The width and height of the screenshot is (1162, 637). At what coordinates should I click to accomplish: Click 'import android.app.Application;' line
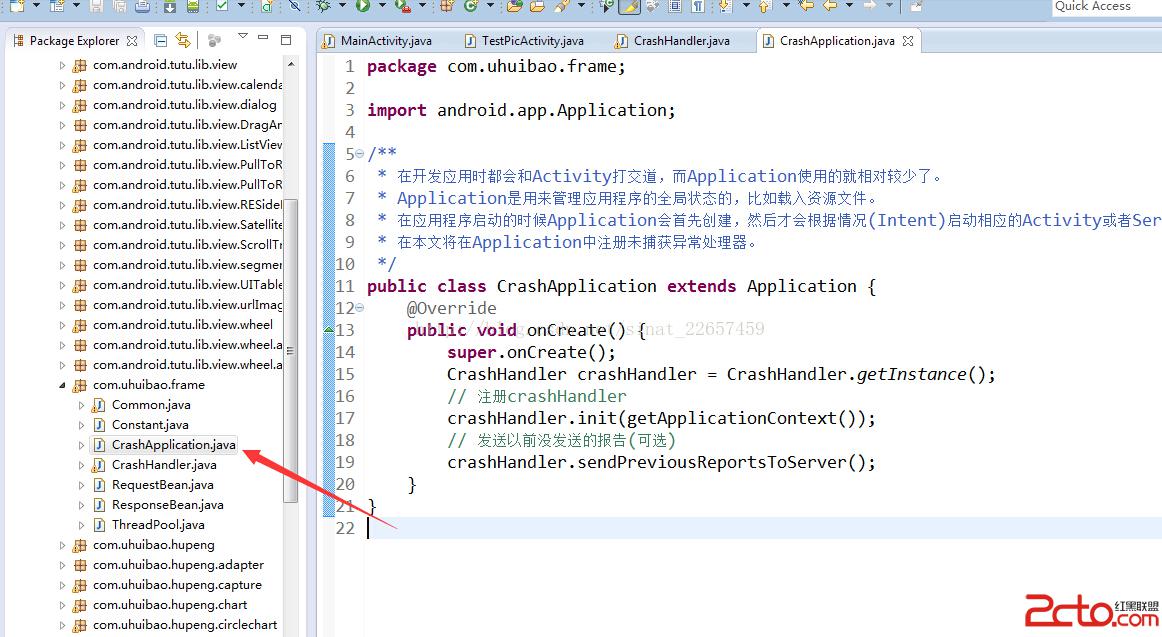(x=521, y=110)
